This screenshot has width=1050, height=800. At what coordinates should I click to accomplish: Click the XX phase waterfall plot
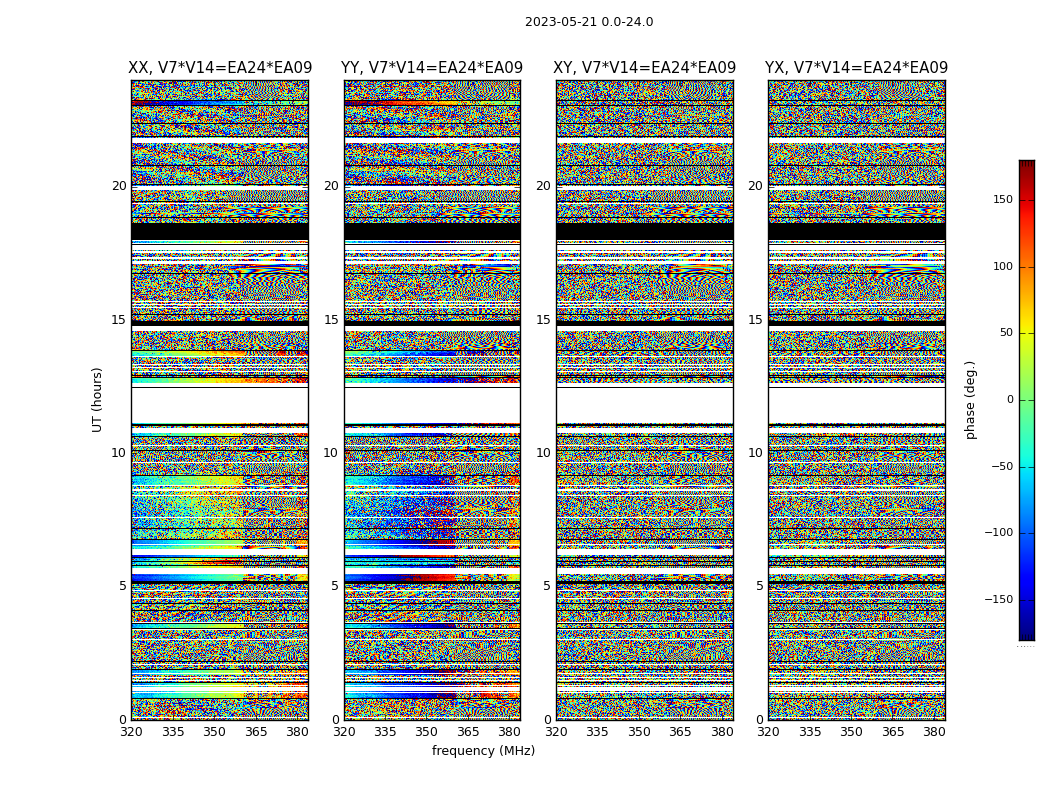tap(220, 400)
